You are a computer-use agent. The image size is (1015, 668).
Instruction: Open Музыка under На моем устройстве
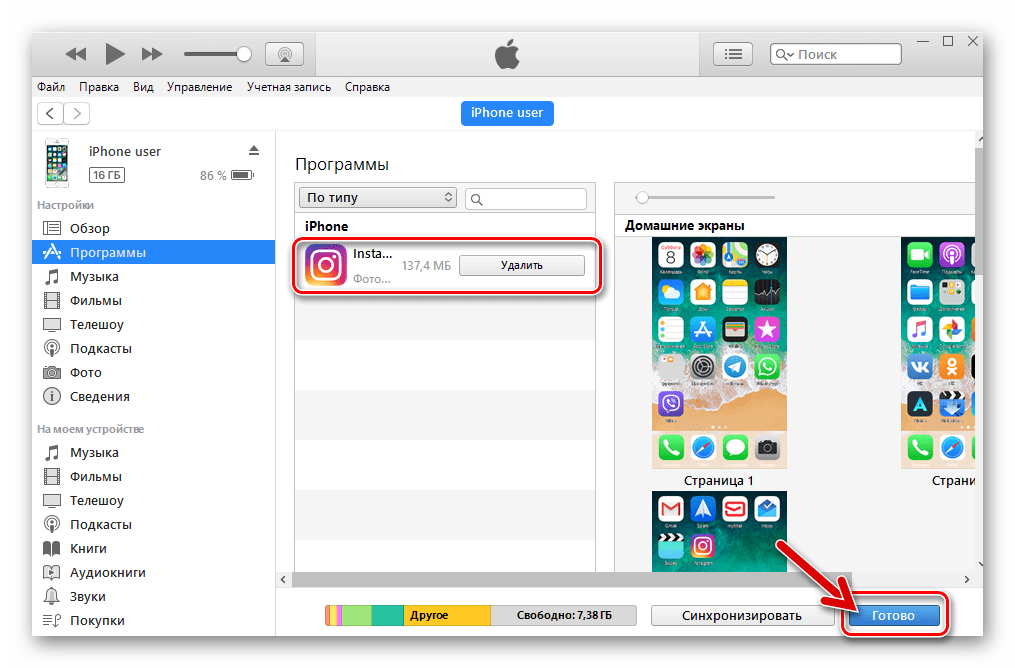(154, 452)
